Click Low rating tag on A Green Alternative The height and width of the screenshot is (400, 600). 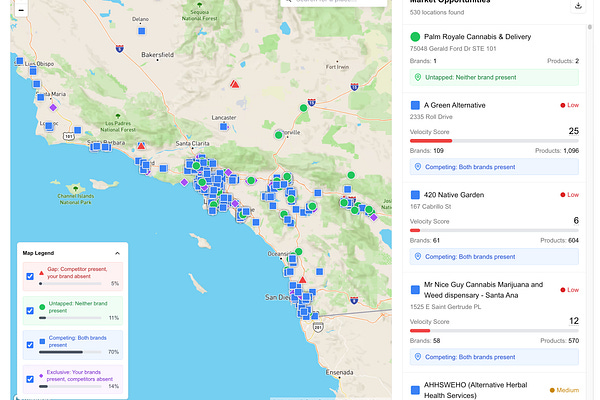569,105
